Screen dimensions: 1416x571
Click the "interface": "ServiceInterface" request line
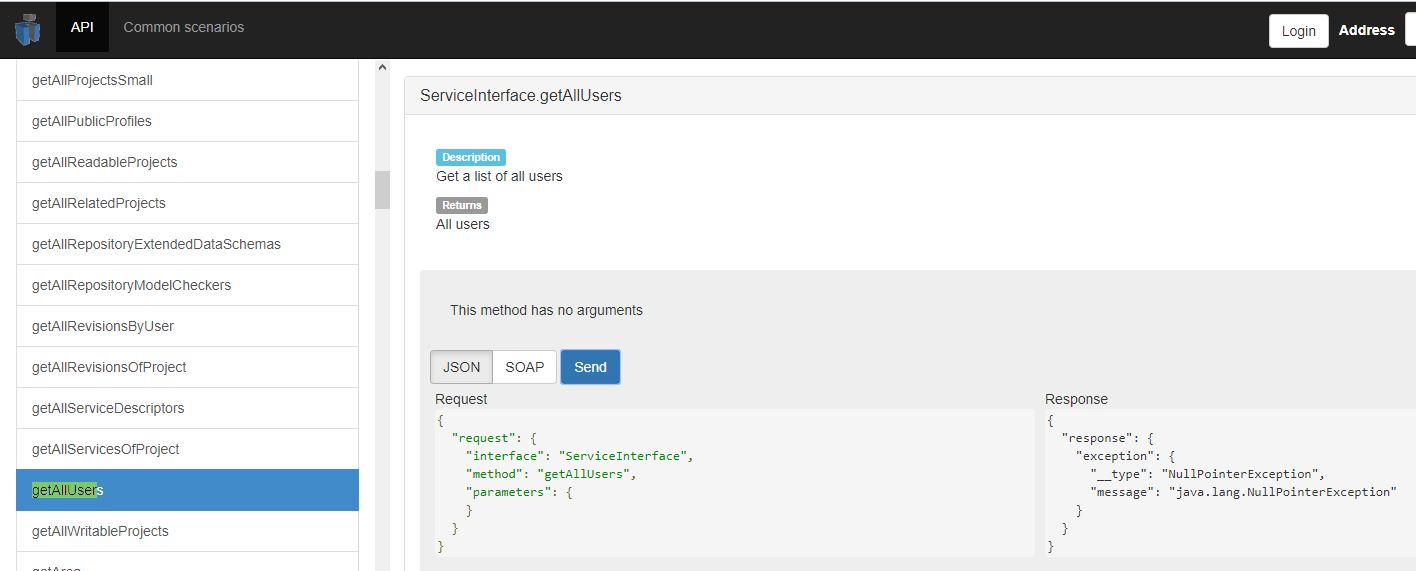tap(580, 456)
